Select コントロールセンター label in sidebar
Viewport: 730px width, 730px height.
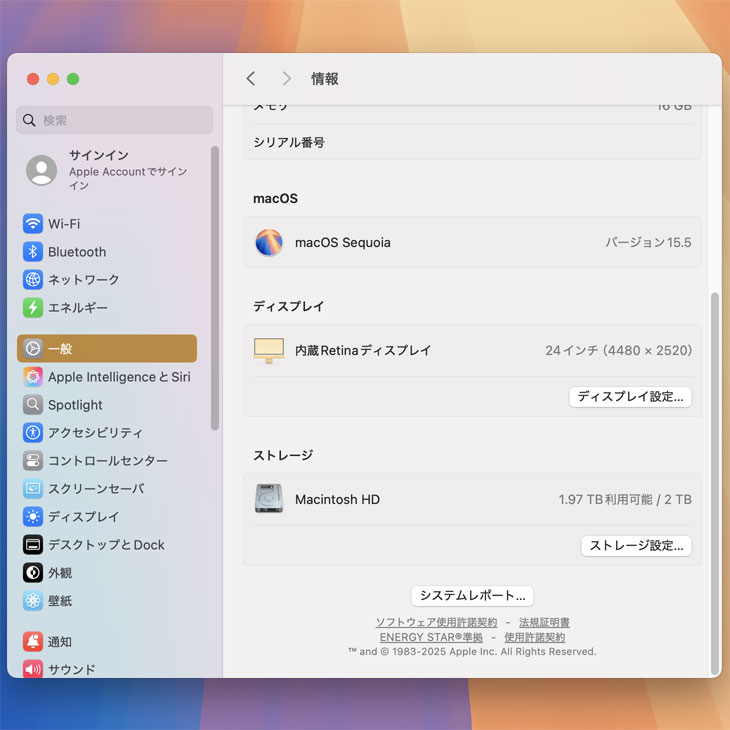coord(108,460)
